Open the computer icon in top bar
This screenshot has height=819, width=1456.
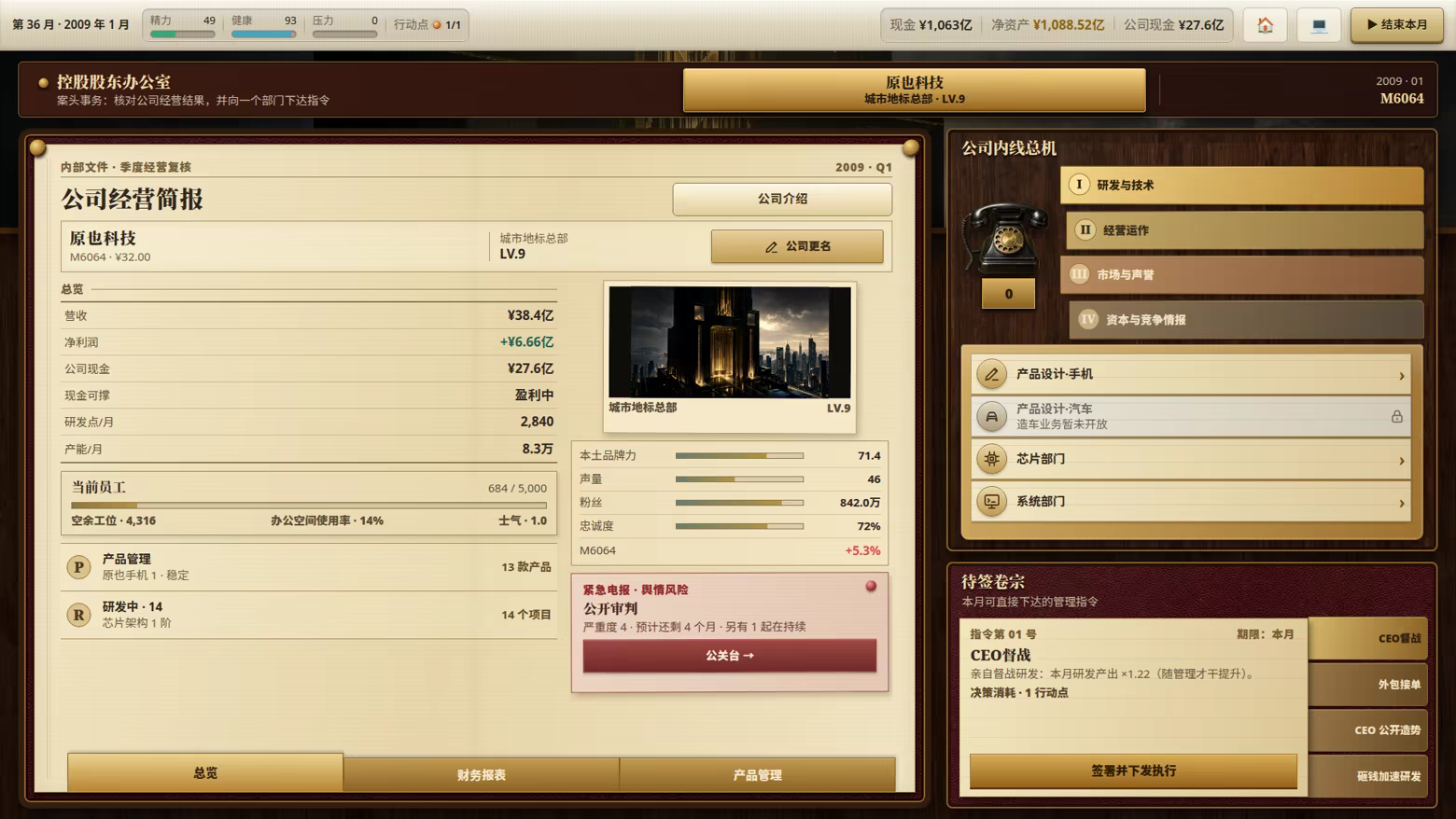click(x=1319, y=25)
